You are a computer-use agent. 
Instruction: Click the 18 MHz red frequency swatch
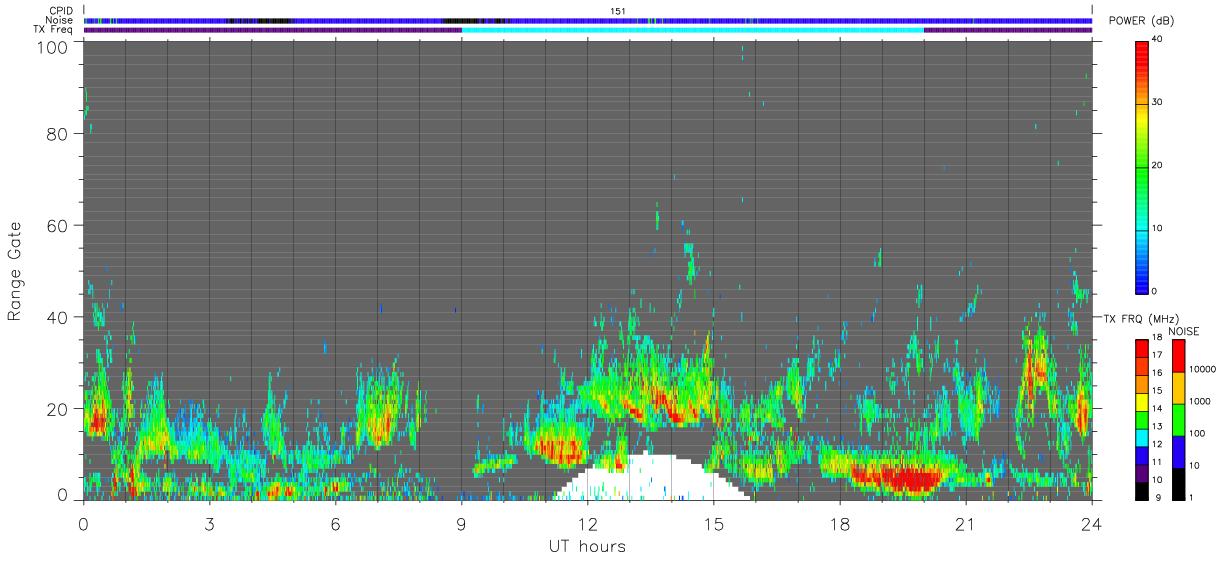[1142, 348]
